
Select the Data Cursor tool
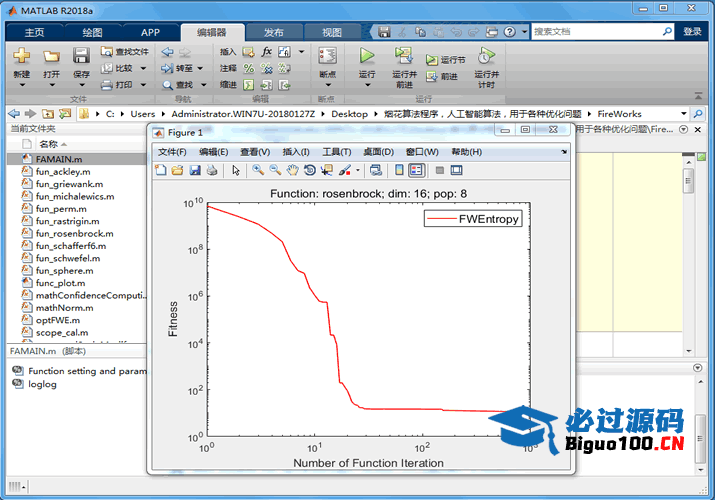pos(326,170)
